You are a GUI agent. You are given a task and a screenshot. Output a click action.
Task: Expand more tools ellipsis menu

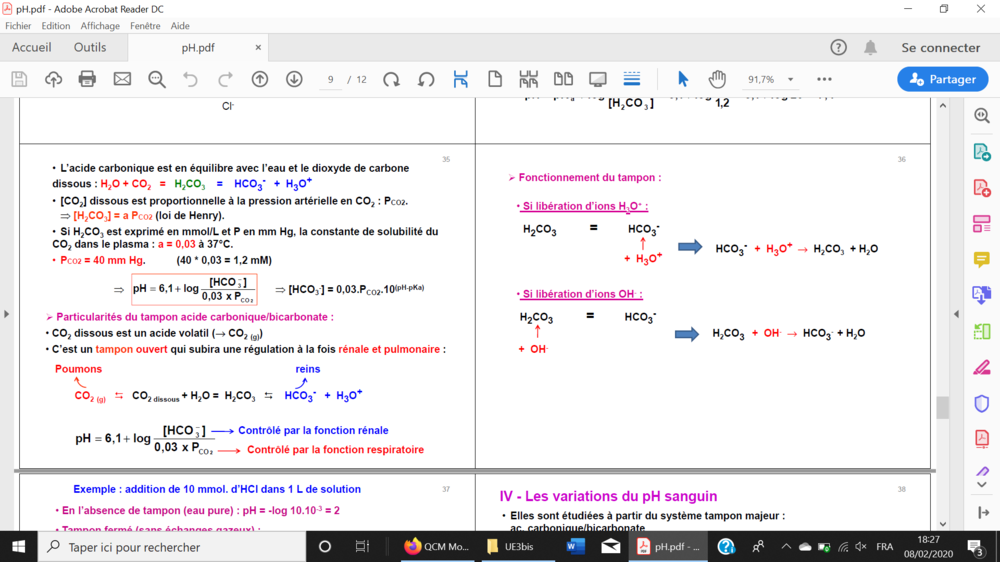click(x=824, y=79)
